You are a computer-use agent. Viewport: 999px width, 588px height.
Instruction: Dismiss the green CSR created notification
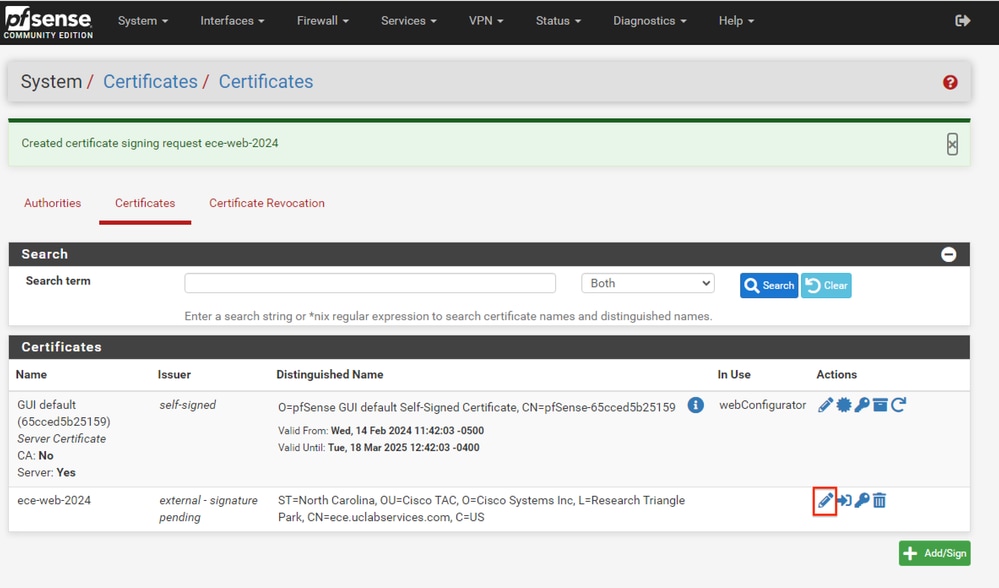(x=952, y=144)
